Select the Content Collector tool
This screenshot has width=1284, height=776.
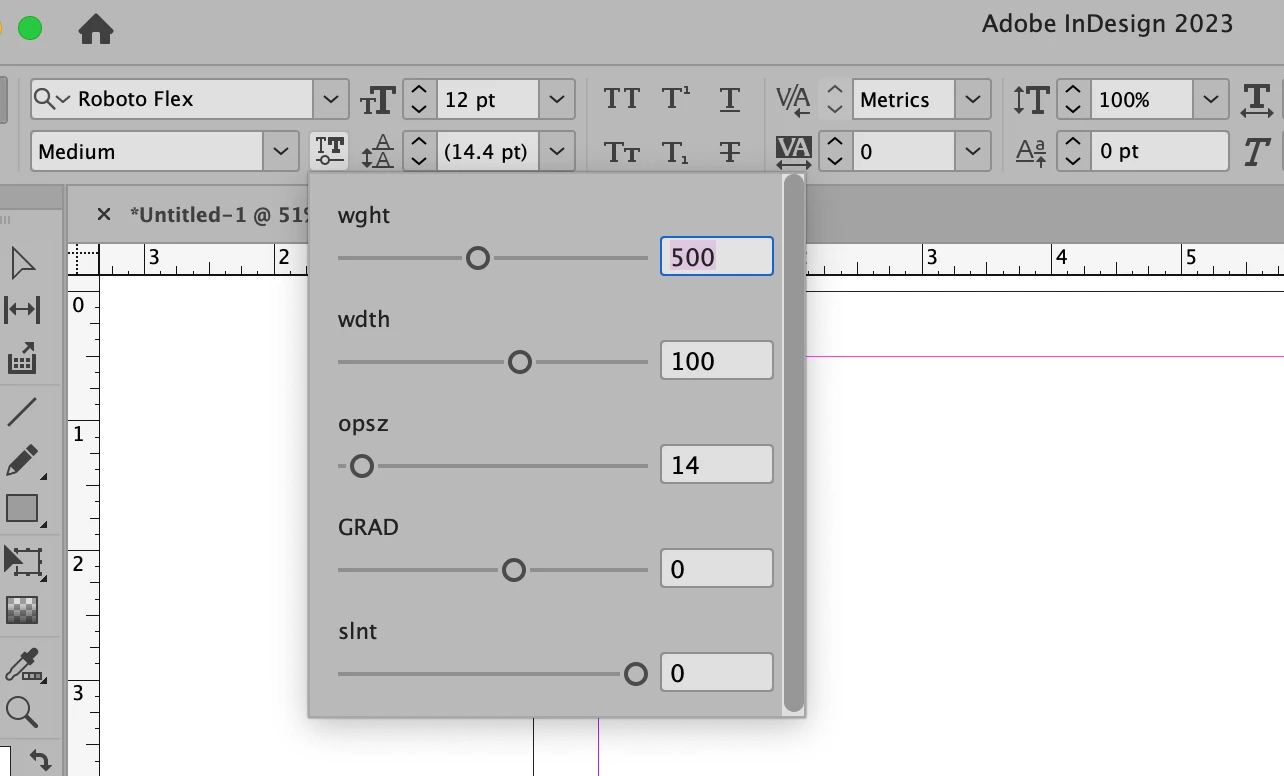click(22, 358)
